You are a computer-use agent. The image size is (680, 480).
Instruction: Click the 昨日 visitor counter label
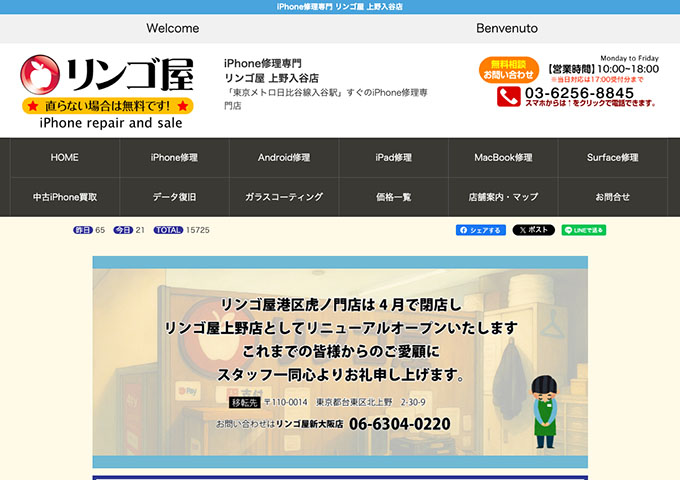pos(83,230)
